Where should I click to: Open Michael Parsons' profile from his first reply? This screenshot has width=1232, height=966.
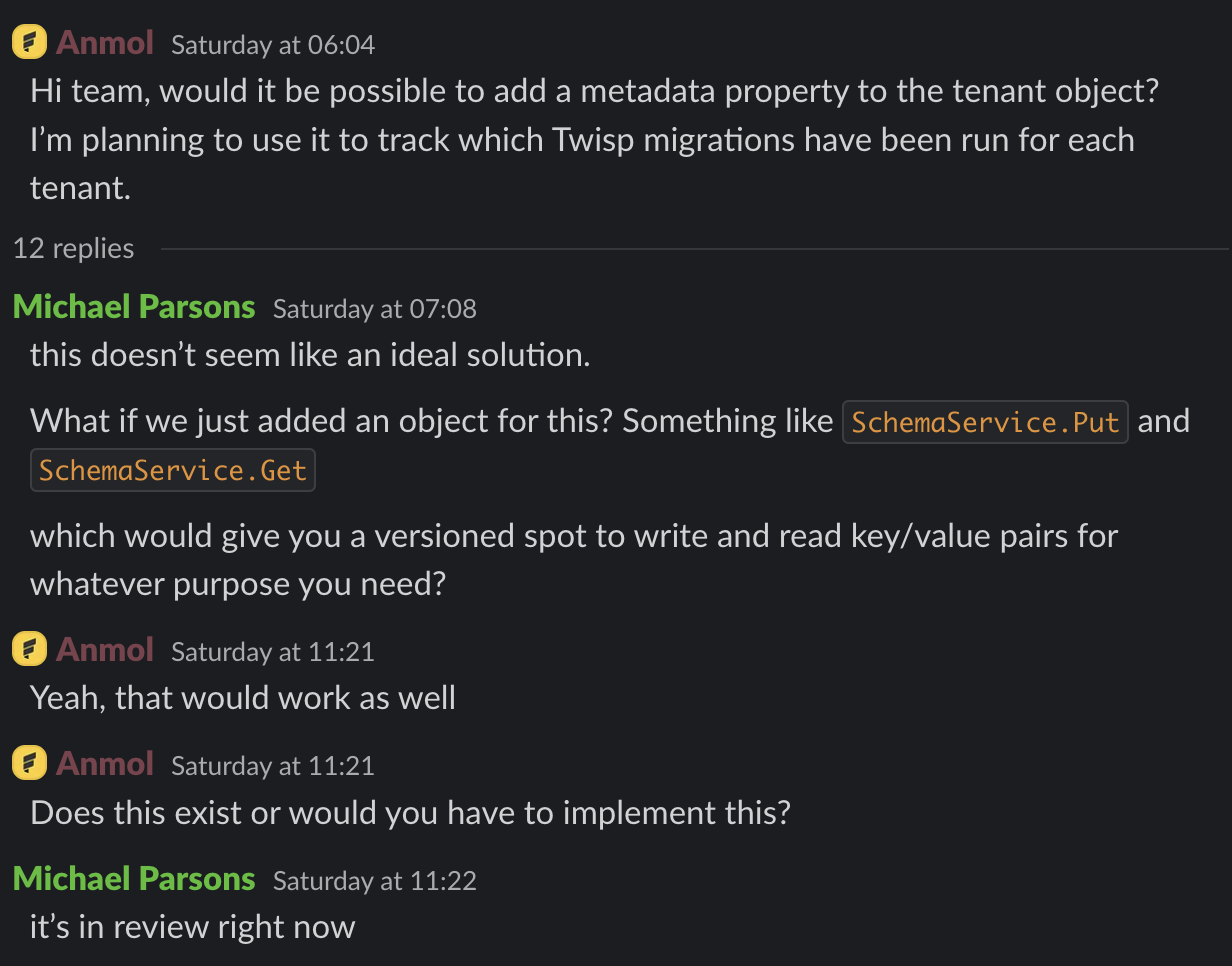133,307
